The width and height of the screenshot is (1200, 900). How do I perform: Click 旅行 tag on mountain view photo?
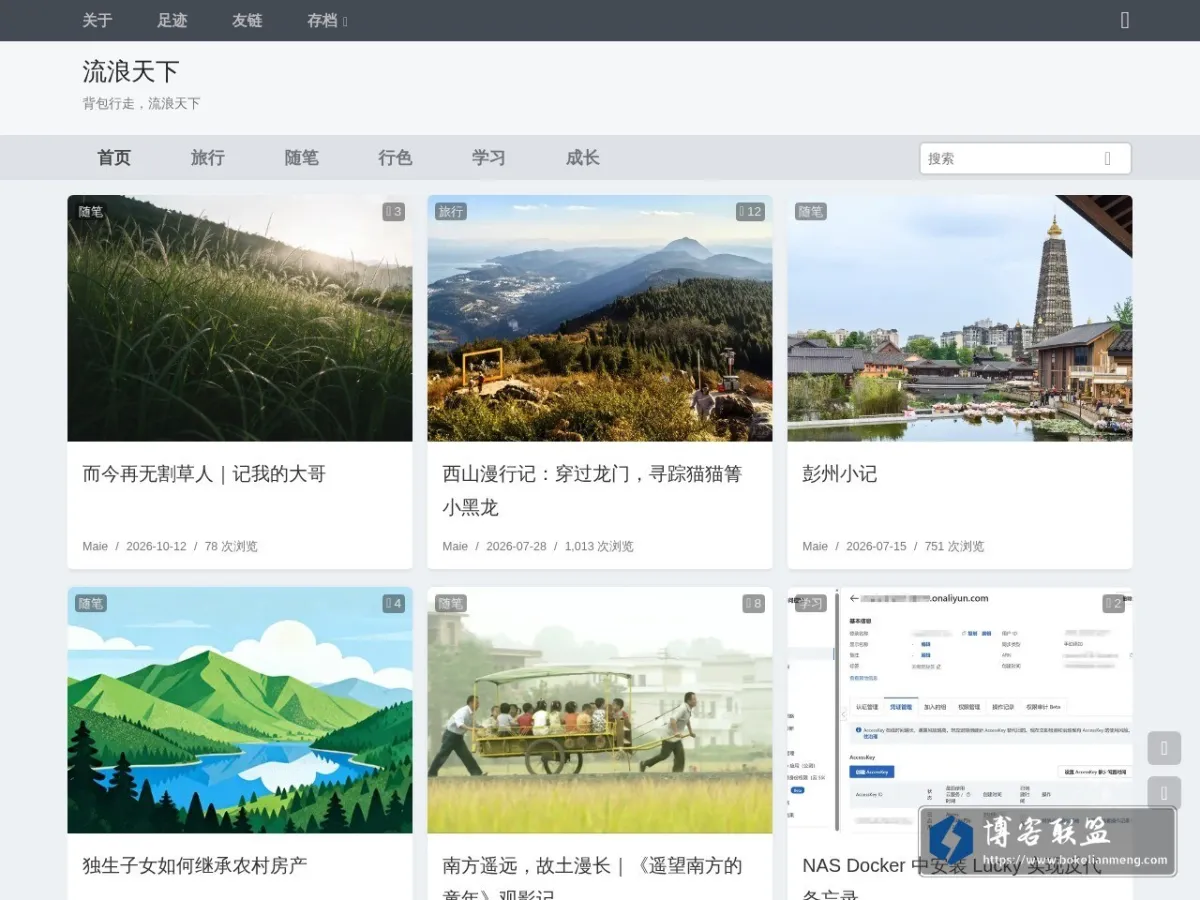click(451, 212)
